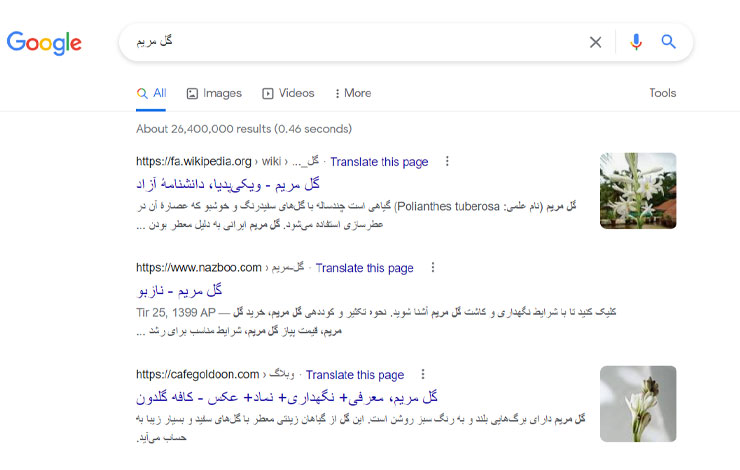Open options menu for the cafegoldoon result
740x470 pixels.
tap(423, 374)
